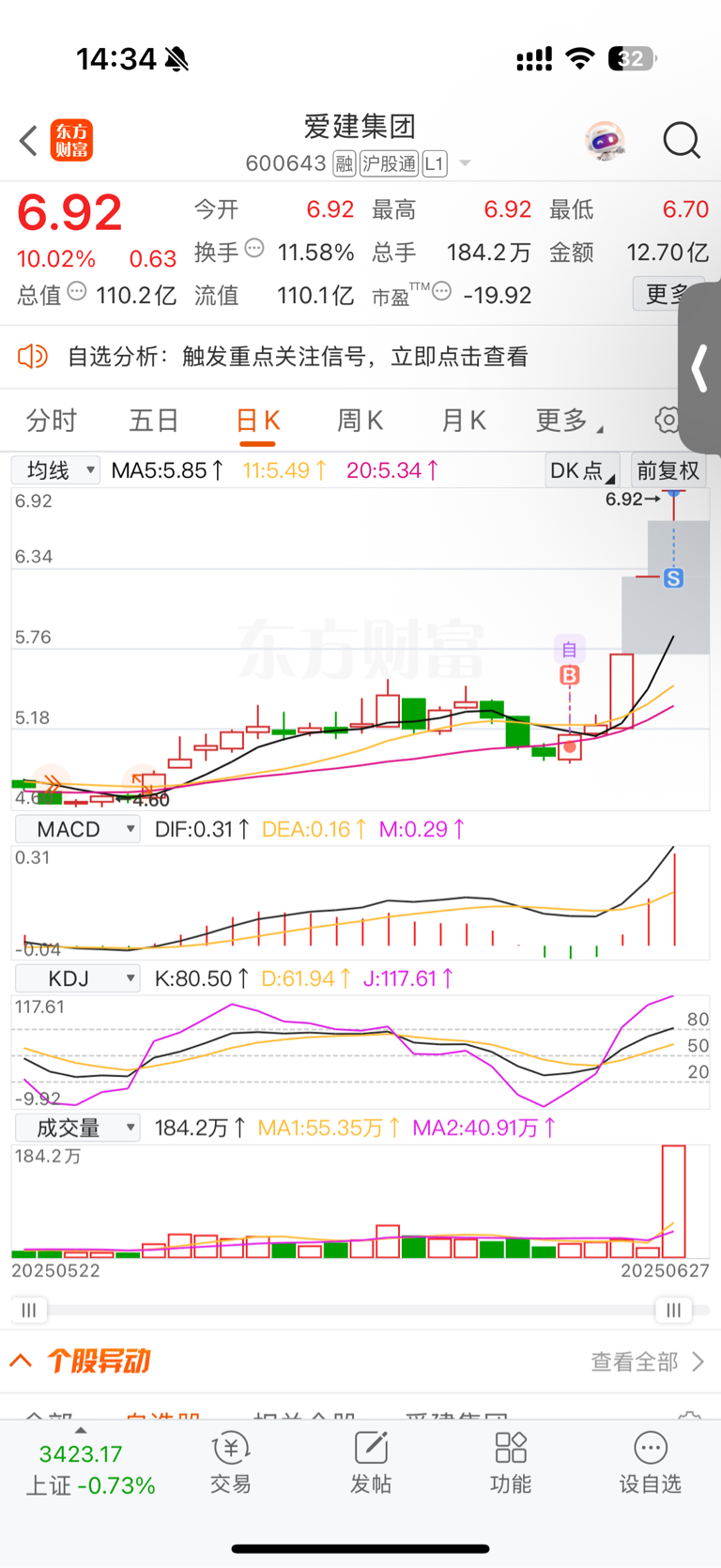
Task: Tap the 沪股通 badge
Action: tap(389, 164)
